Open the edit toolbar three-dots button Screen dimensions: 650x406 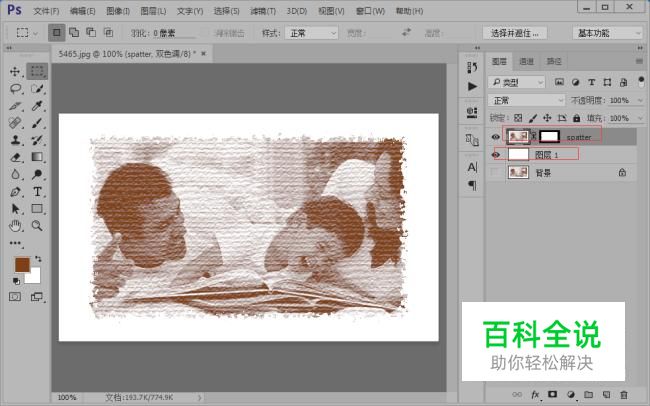click(x=15, y=243)
